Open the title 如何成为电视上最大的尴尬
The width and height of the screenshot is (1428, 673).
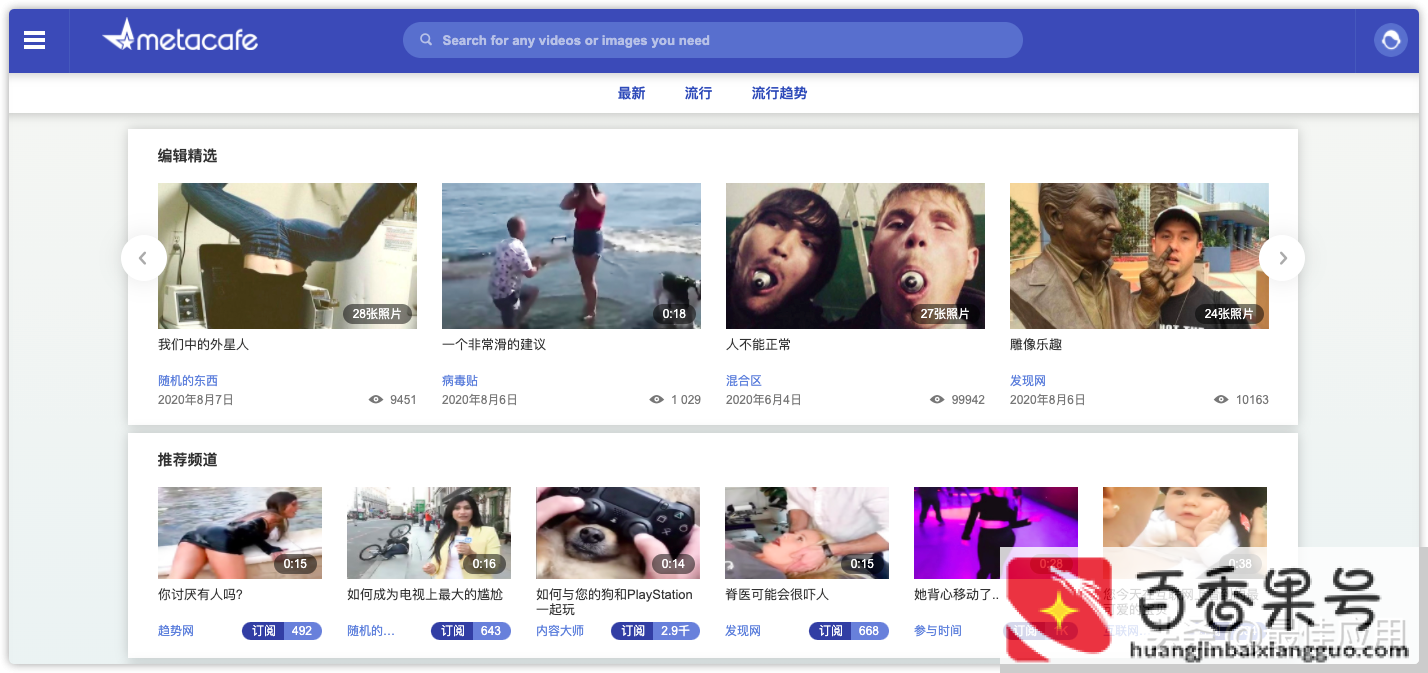click(x=425, y=594)
